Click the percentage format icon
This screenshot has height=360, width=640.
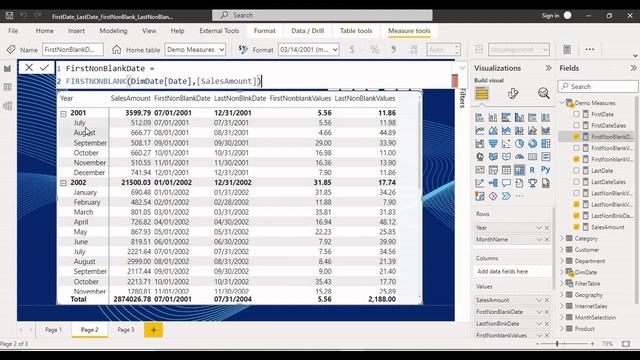click(x=374, y=50)
